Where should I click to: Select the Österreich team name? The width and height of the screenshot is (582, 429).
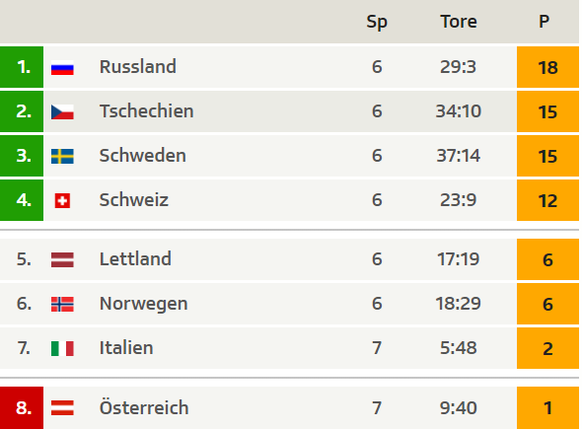click(144, 407)
